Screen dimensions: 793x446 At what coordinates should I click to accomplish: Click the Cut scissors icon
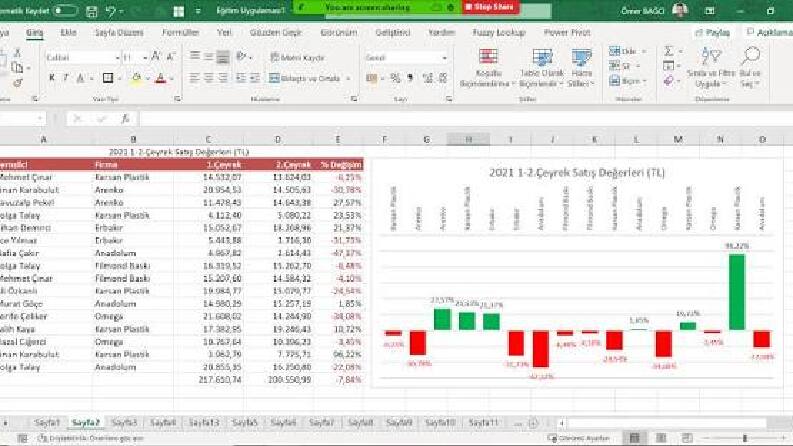coord(18,52)
